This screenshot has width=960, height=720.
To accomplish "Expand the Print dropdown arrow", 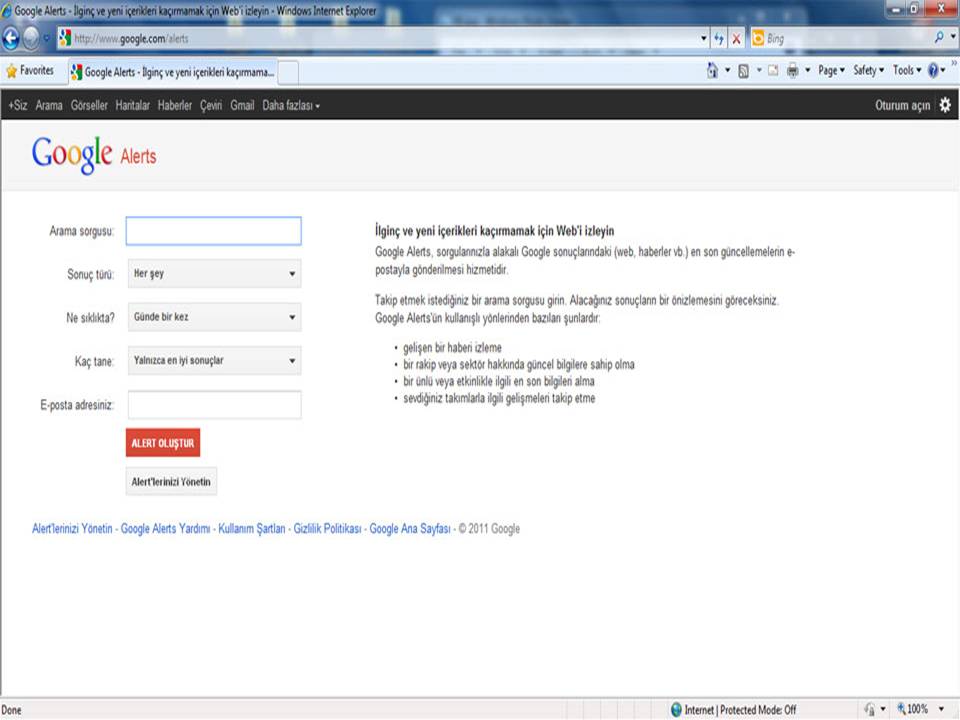I will (808, 70).
